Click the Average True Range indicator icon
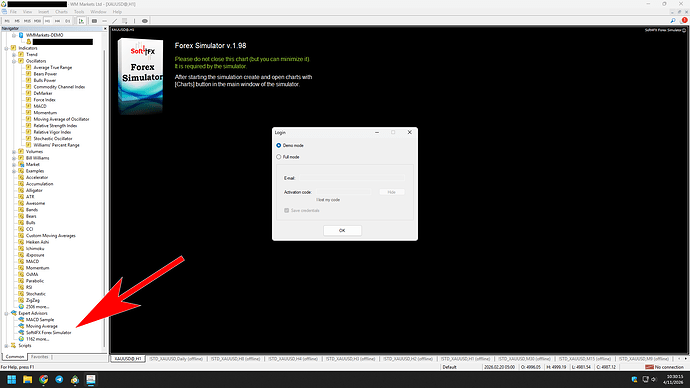Image resolution: width=690 pixels, height=388 pixels. (29, 67)
